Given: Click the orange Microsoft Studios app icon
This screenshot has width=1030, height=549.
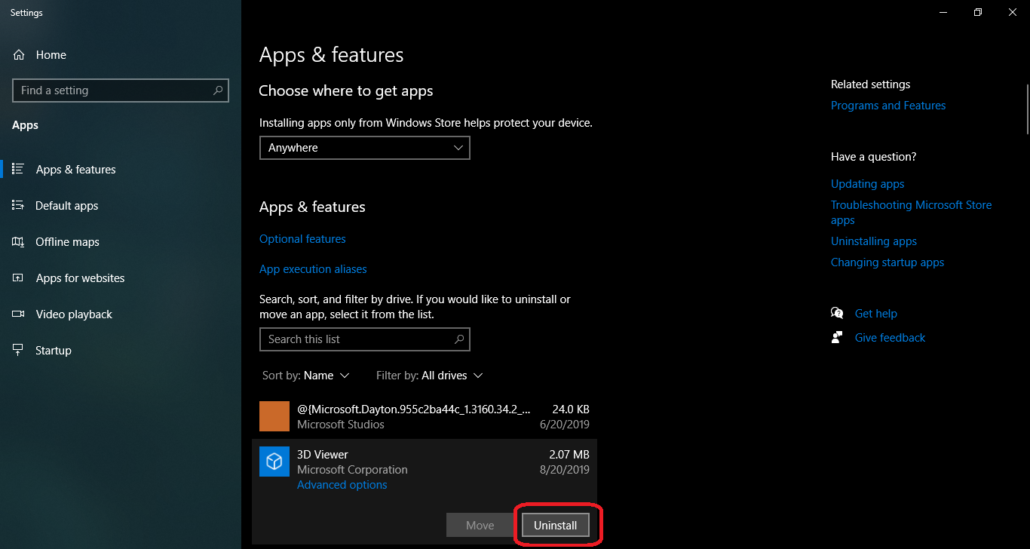Looking at the screenshot, I should point(274,416).
